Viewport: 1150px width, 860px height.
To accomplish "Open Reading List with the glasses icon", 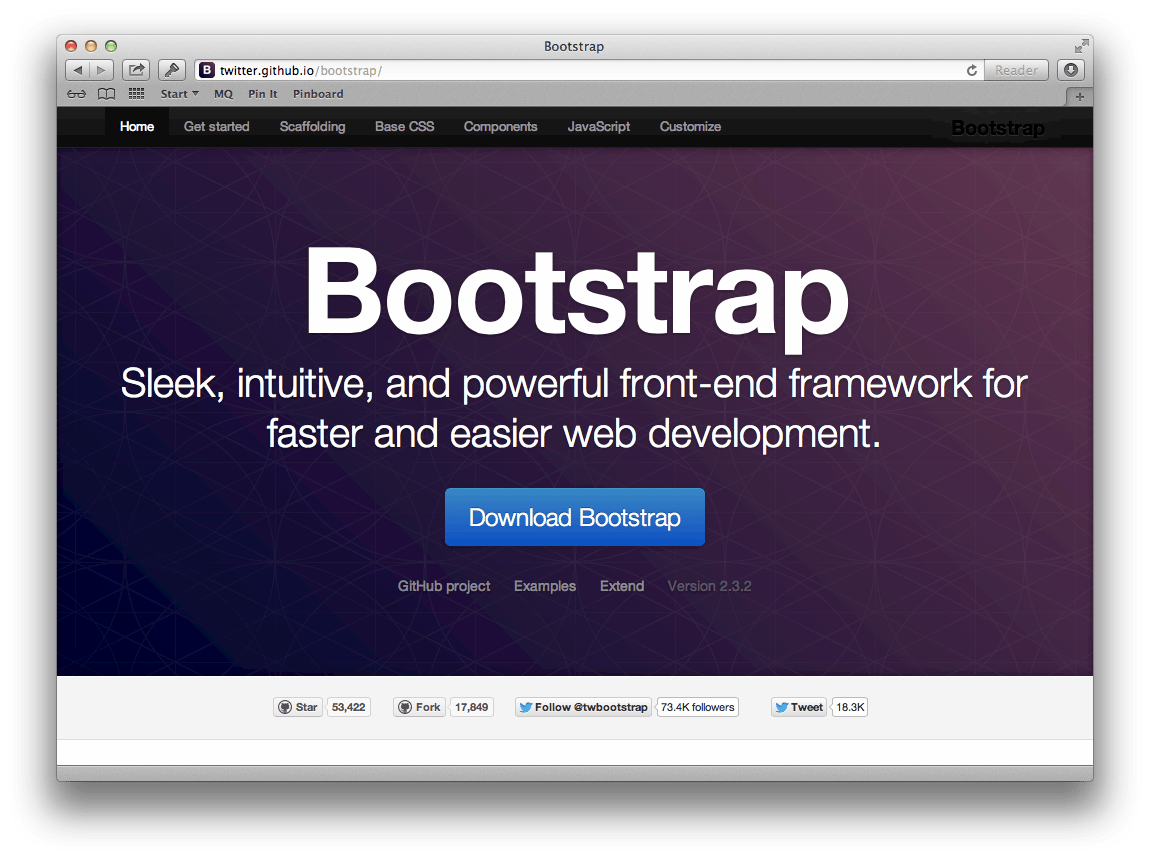I will (76, 94).
